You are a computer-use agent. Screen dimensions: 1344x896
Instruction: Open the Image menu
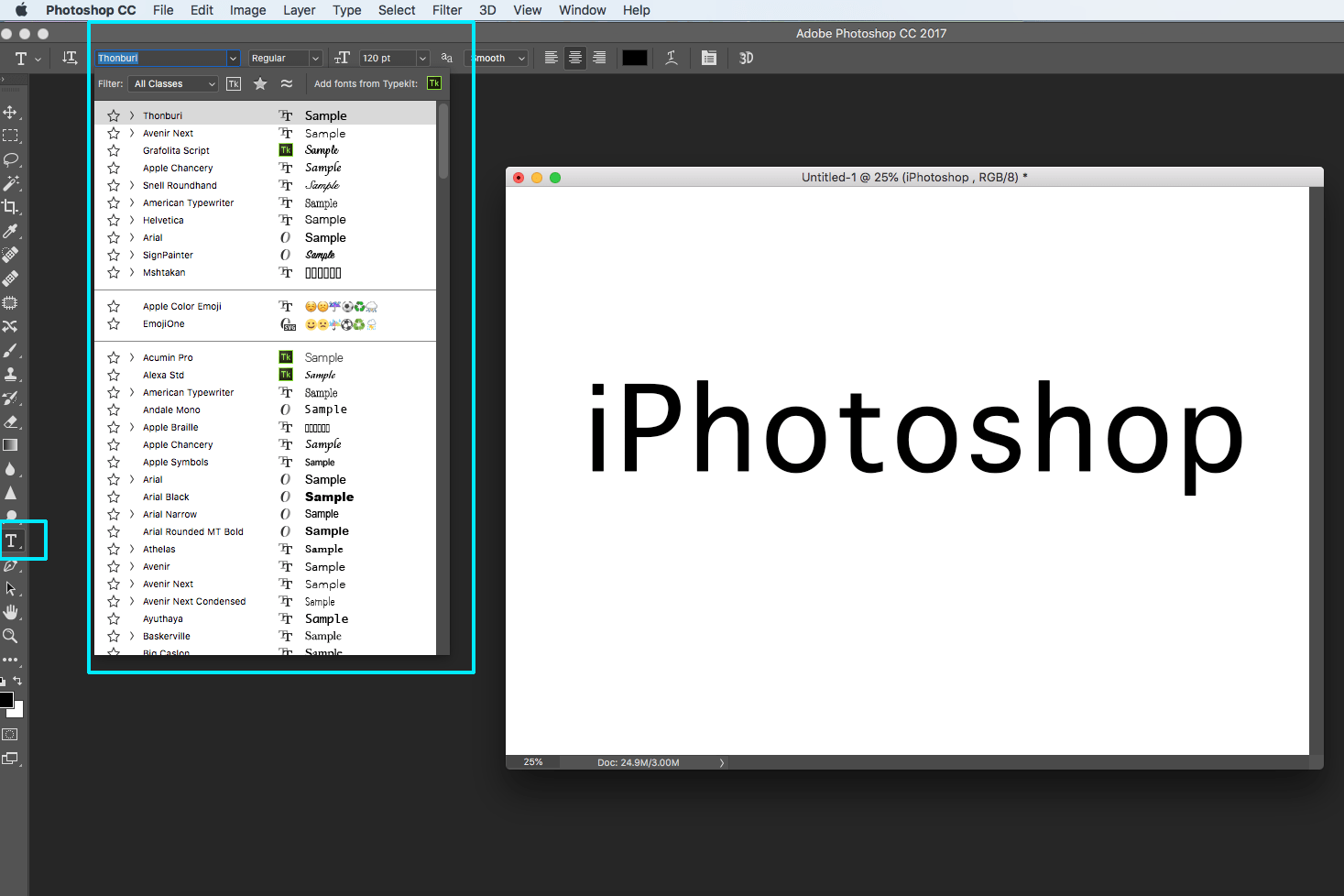pyautogui.click(x=247, y=10)
